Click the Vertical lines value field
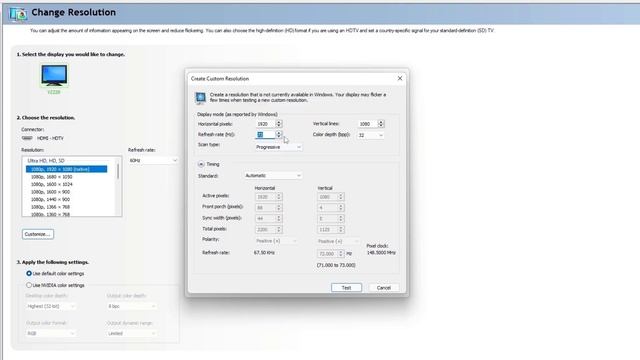The width and height of the screenshot is (640, 360). coord(367,124)
